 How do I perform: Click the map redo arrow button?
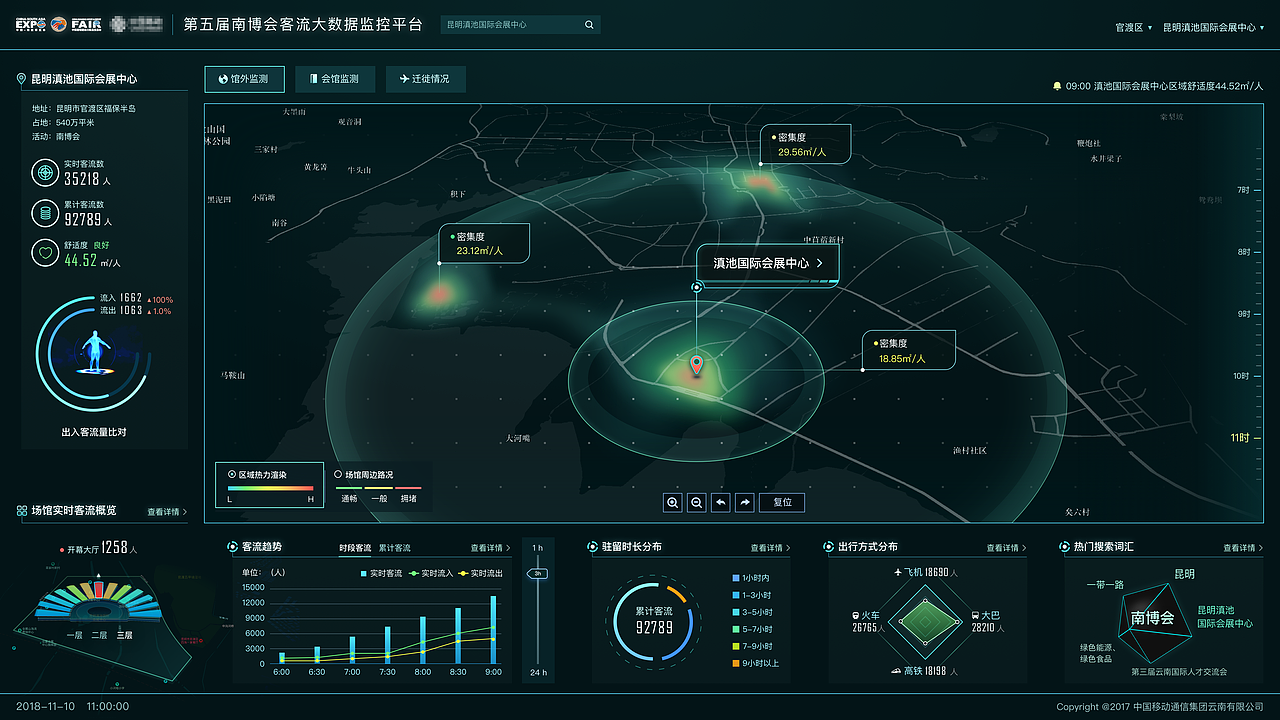point(744,502)
